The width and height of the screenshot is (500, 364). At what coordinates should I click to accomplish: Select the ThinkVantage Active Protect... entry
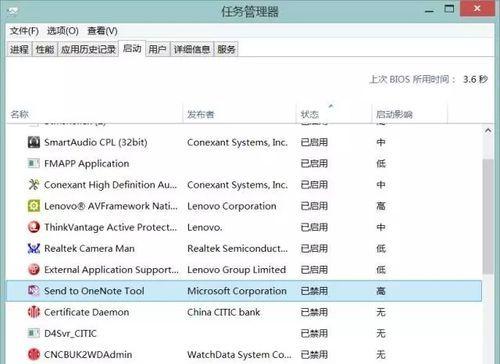(111, 227)
